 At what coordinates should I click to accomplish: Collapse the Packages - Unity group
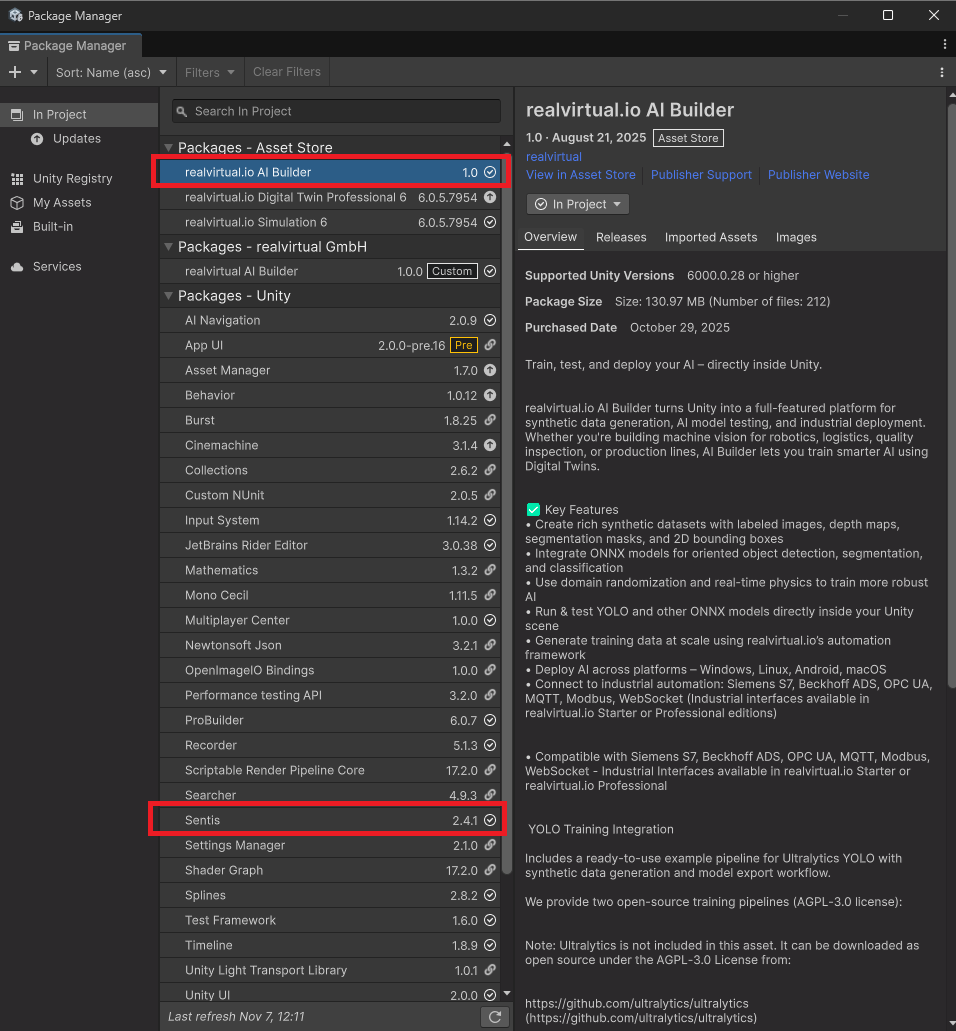pyautogui.click(x=168, y=296)
